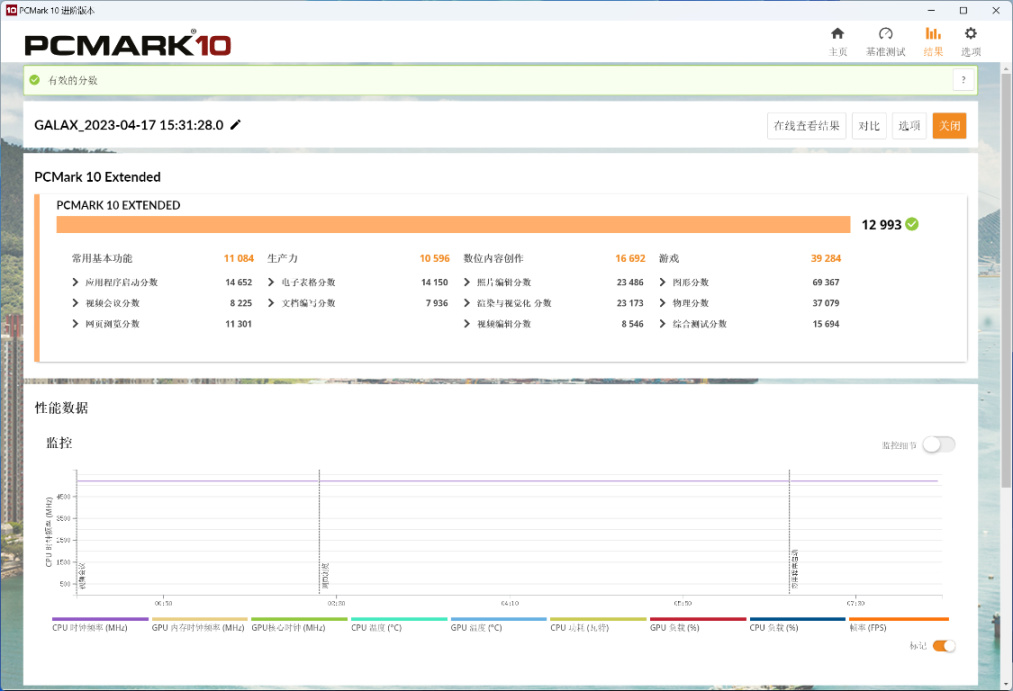1013x691 pixels.
Task: Go to the 主页 home icon
Action: [x=837, y=34]
